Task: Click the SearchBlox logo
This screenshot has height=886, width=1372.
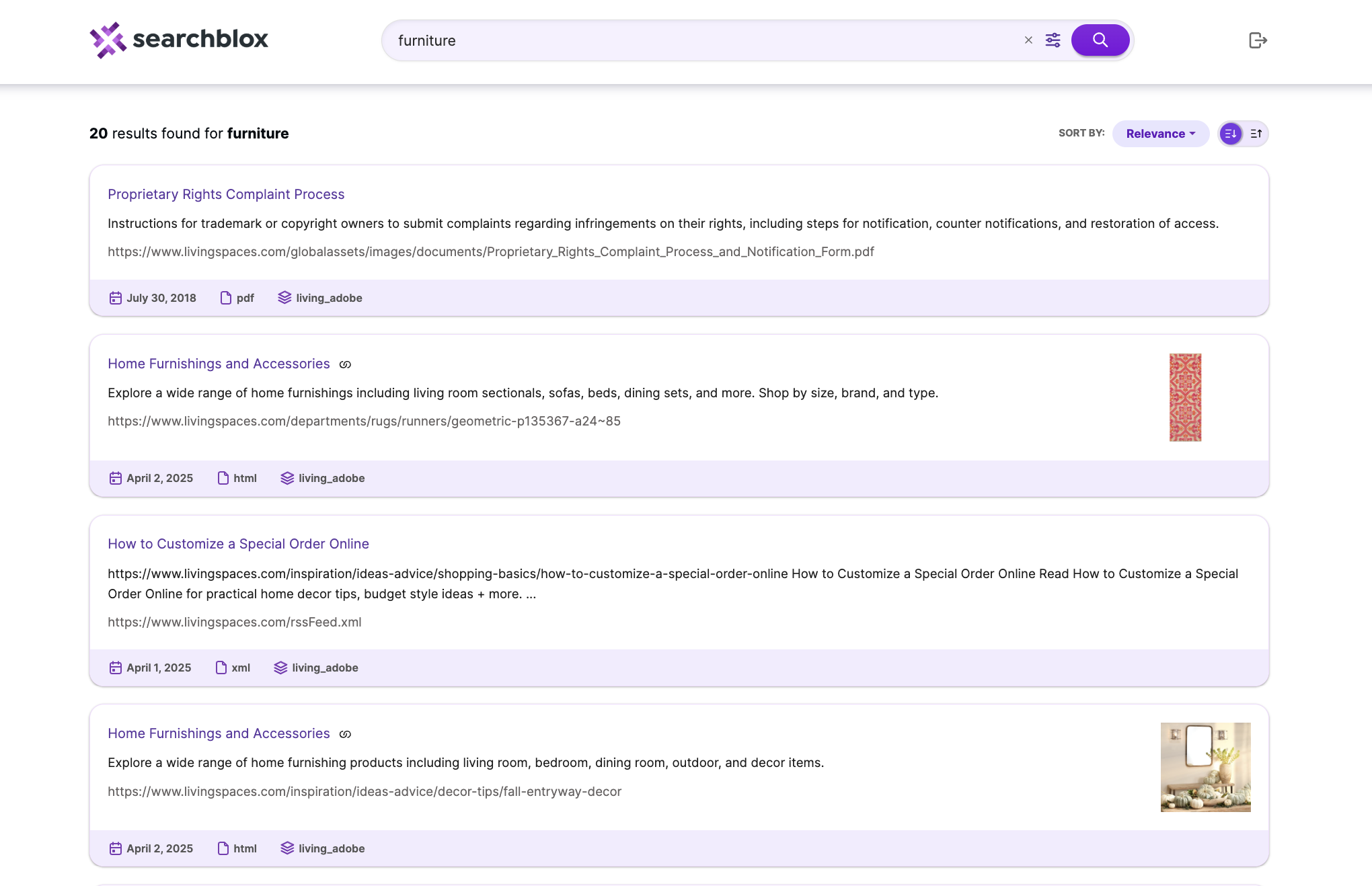Action: [179, 40]
